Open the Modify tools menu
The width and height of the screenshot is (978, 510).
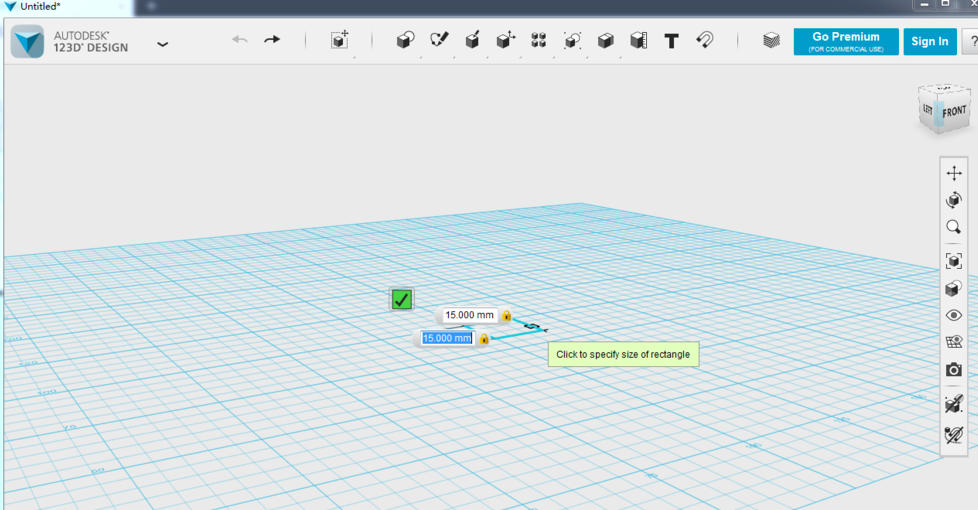click(505, 40)
